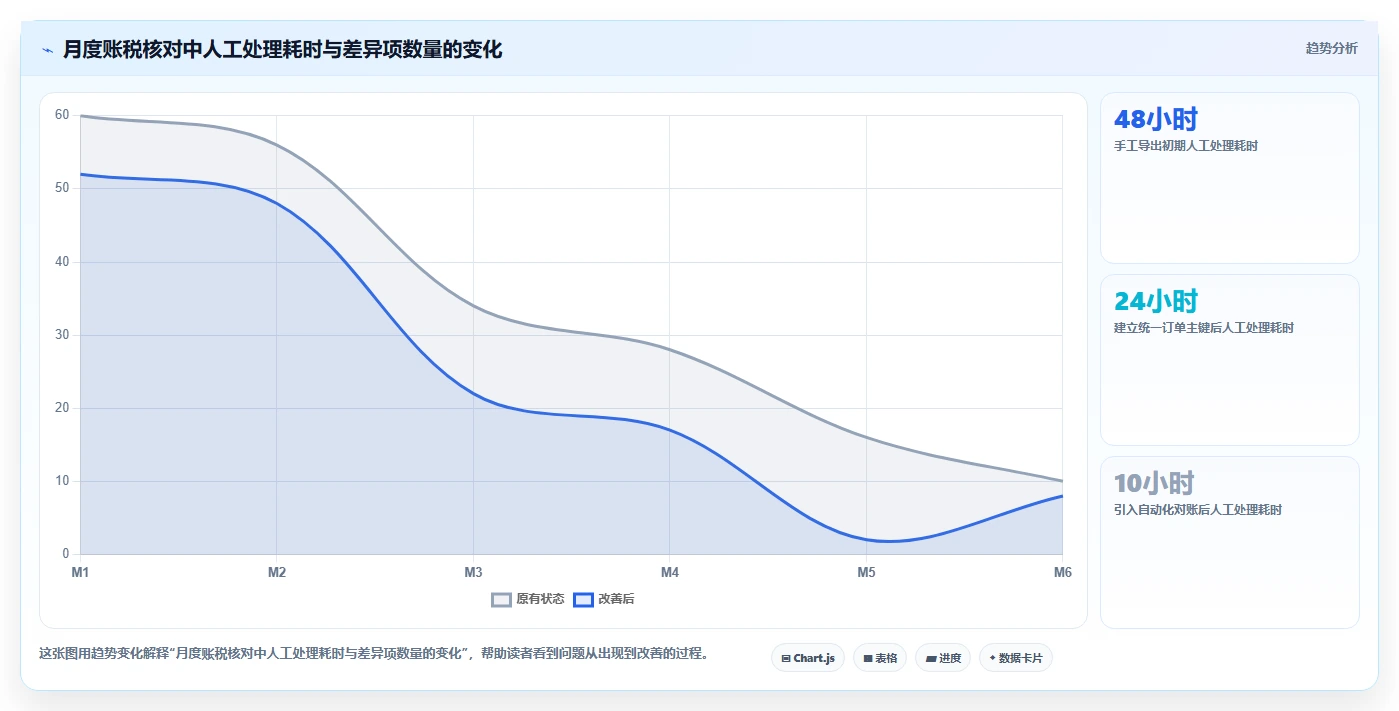Click the blue line's low point near M5
The height and width of the screenshot is (711, 1399).
888,541
